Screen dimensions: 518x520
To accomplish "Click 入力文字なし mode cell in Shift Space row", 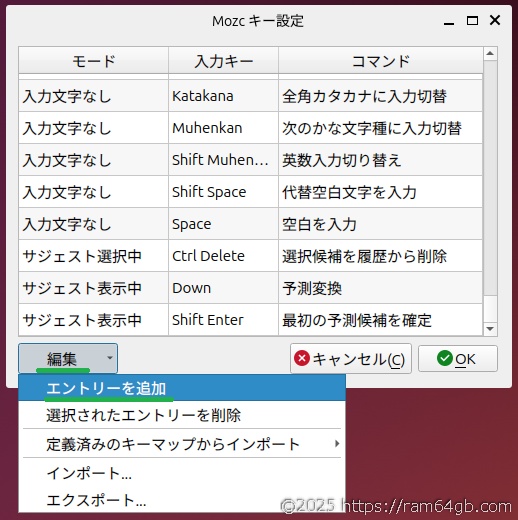I will coord(94,192).
